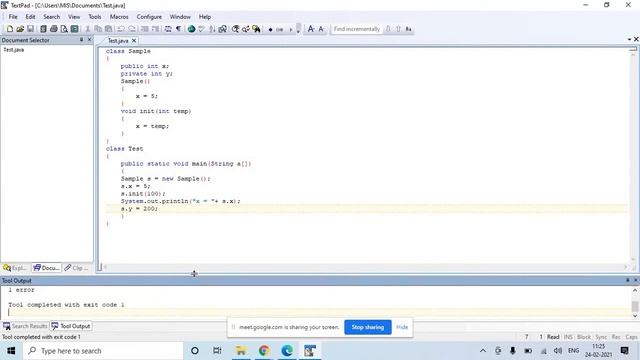Screen dimensions: 640x360
Task: Select Test.java in Document Selector list
Action: pyautogui.click(x=13, y=50)
